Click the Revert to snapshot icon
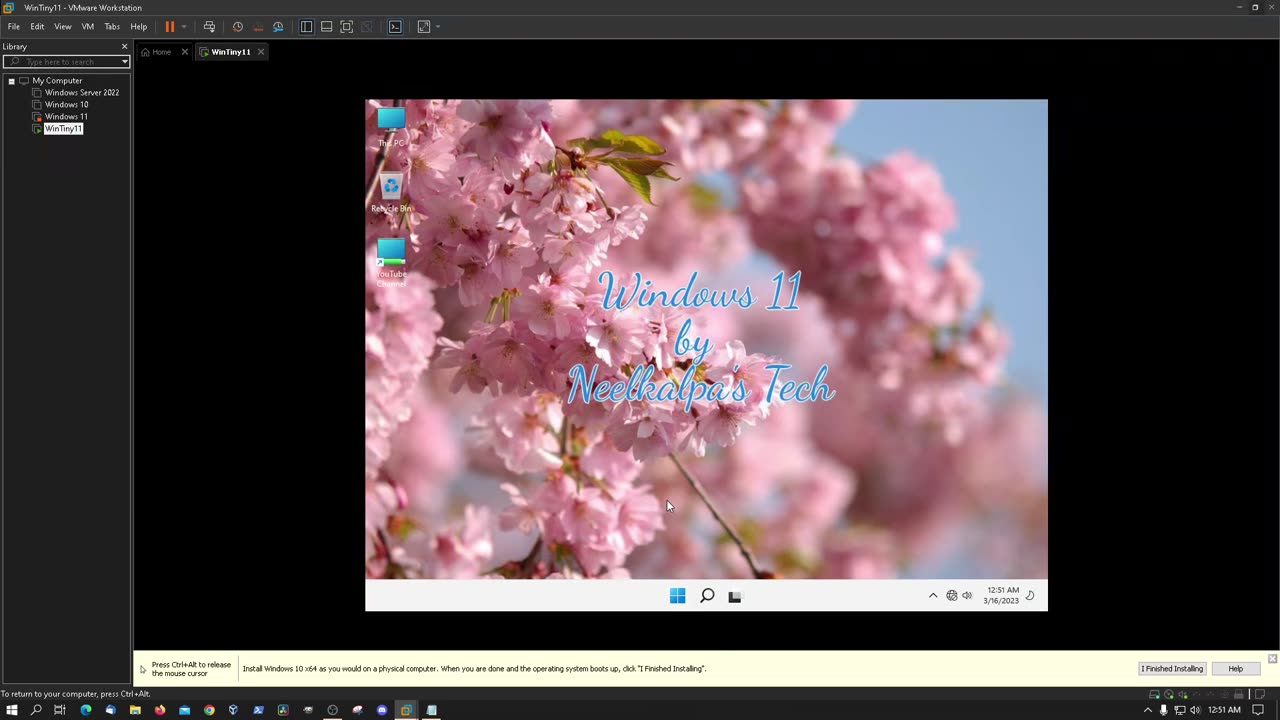 [258, 27]
